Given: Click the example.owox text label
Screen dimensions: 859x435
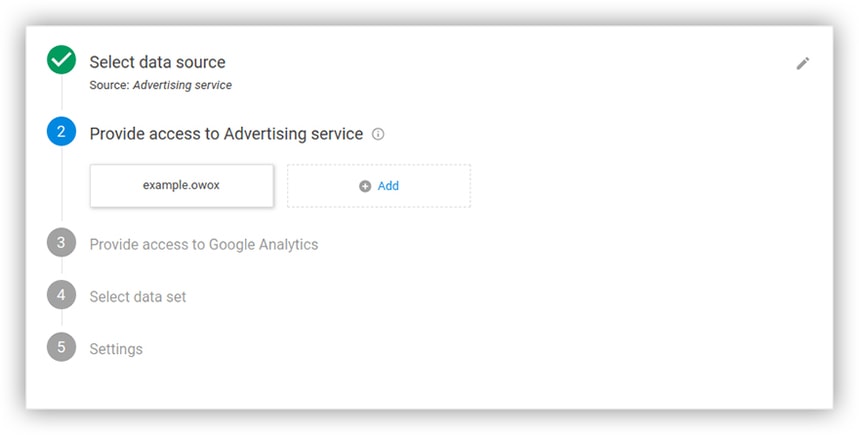Looking at the screenshot, I should click(181, 186).
